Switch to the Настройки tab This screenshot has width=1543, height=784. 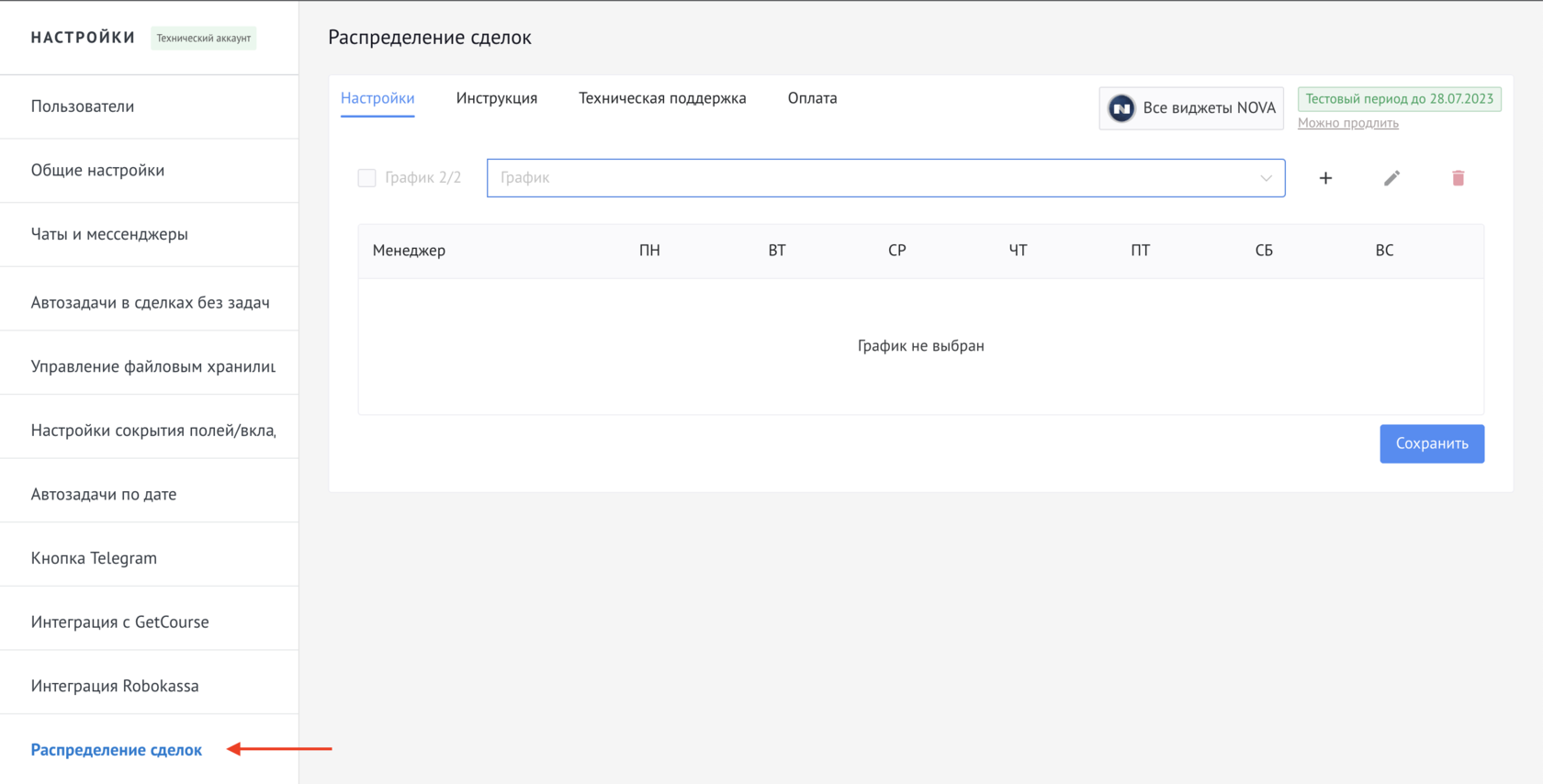pos(377,98)
